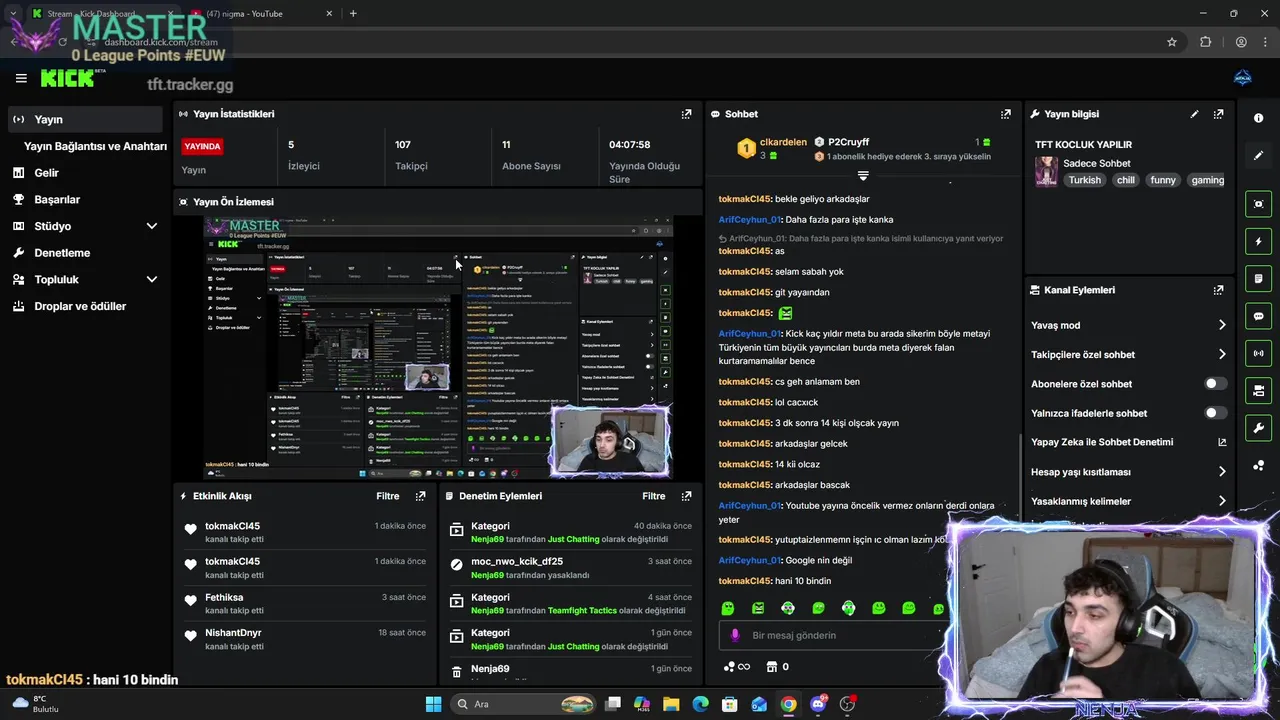
Task: Open a new browser tab
Action: tap(353, 13)
